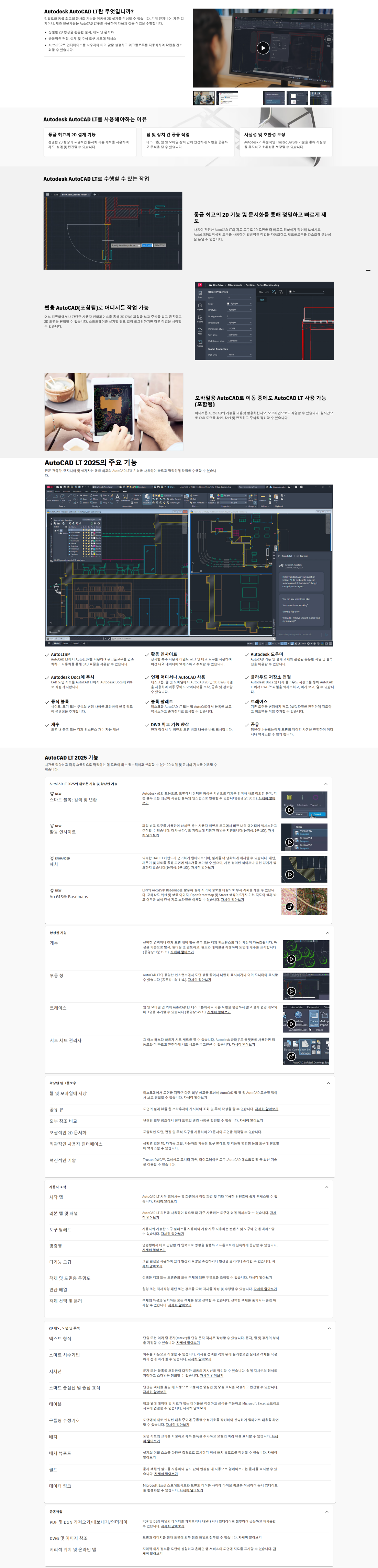This screenshot has height=1568, width=378.
Task: Open the ArcGIS® Basemaps image enlarge icon
Action: [290, 906]
